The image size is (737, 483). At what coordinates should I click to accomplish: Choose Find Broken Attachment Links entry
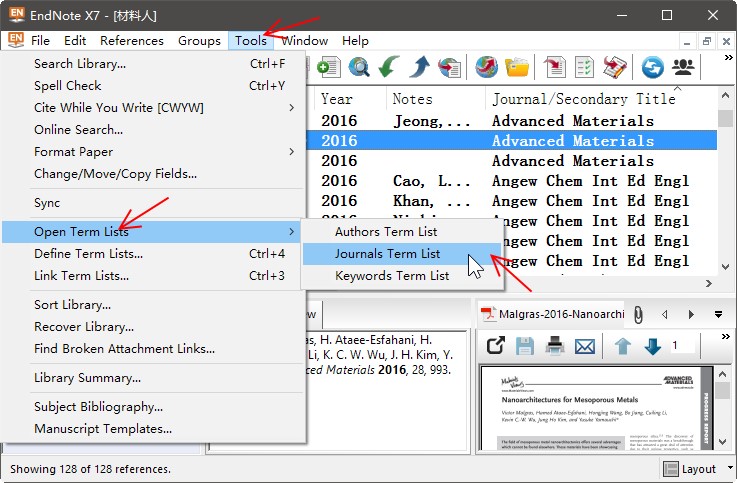[153, 349]
